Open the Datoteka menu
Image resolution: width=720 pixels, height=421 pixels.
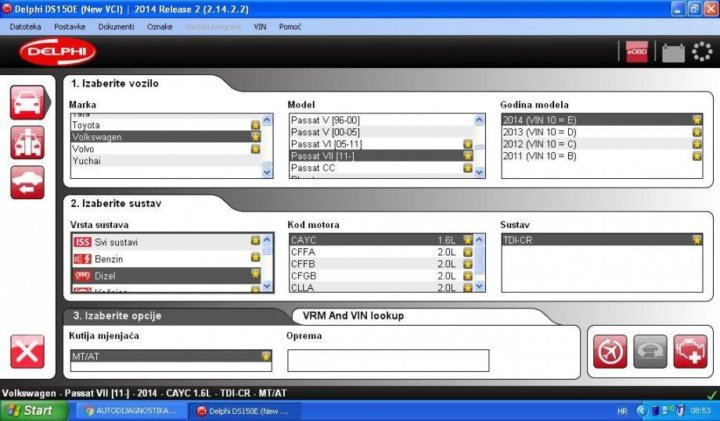click(25, 26)
